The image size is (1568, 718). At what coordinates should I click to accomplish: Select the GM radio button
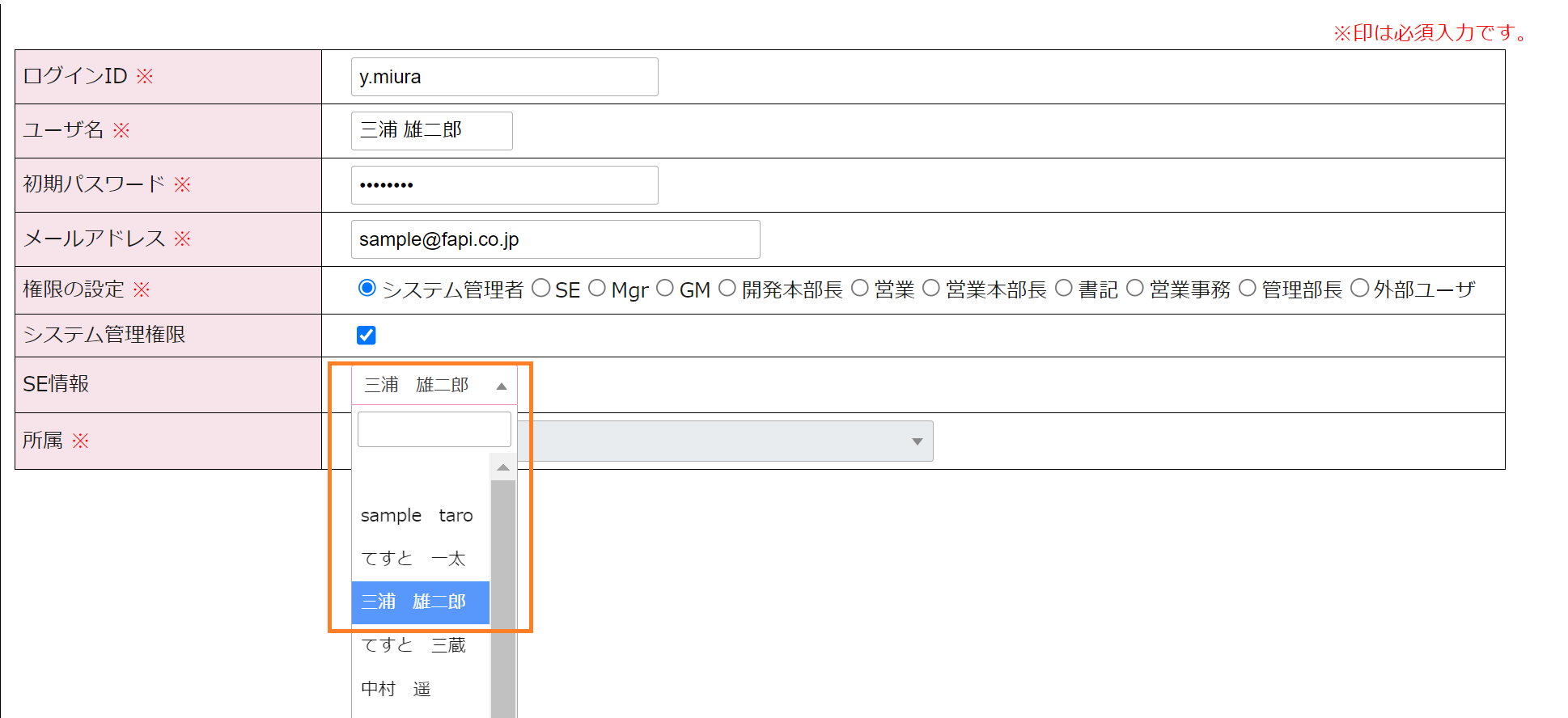(665, 289)
